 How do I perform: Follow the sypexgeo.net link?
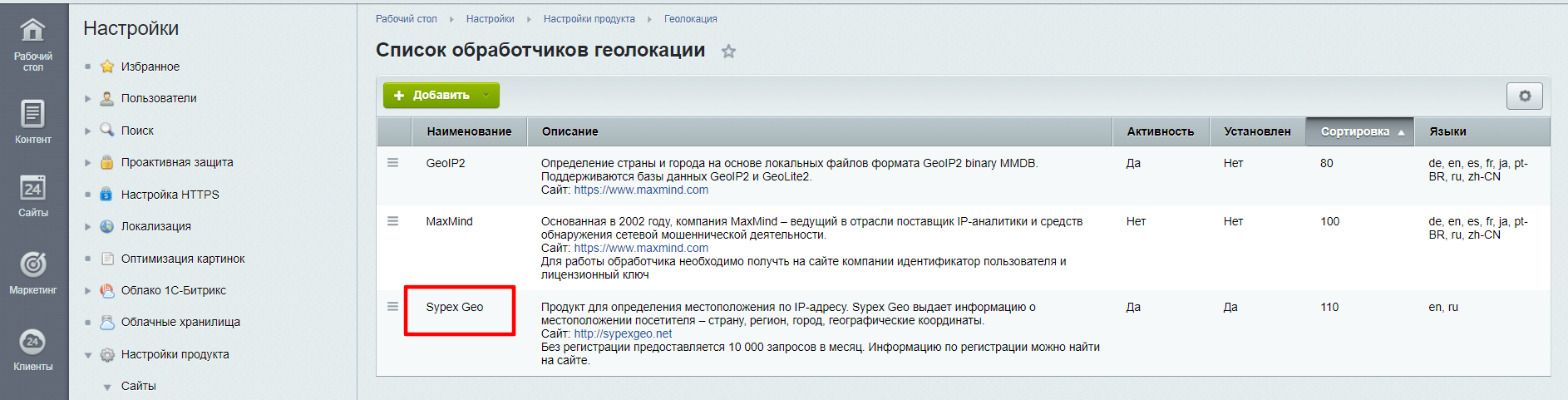(x=623, y=333)
